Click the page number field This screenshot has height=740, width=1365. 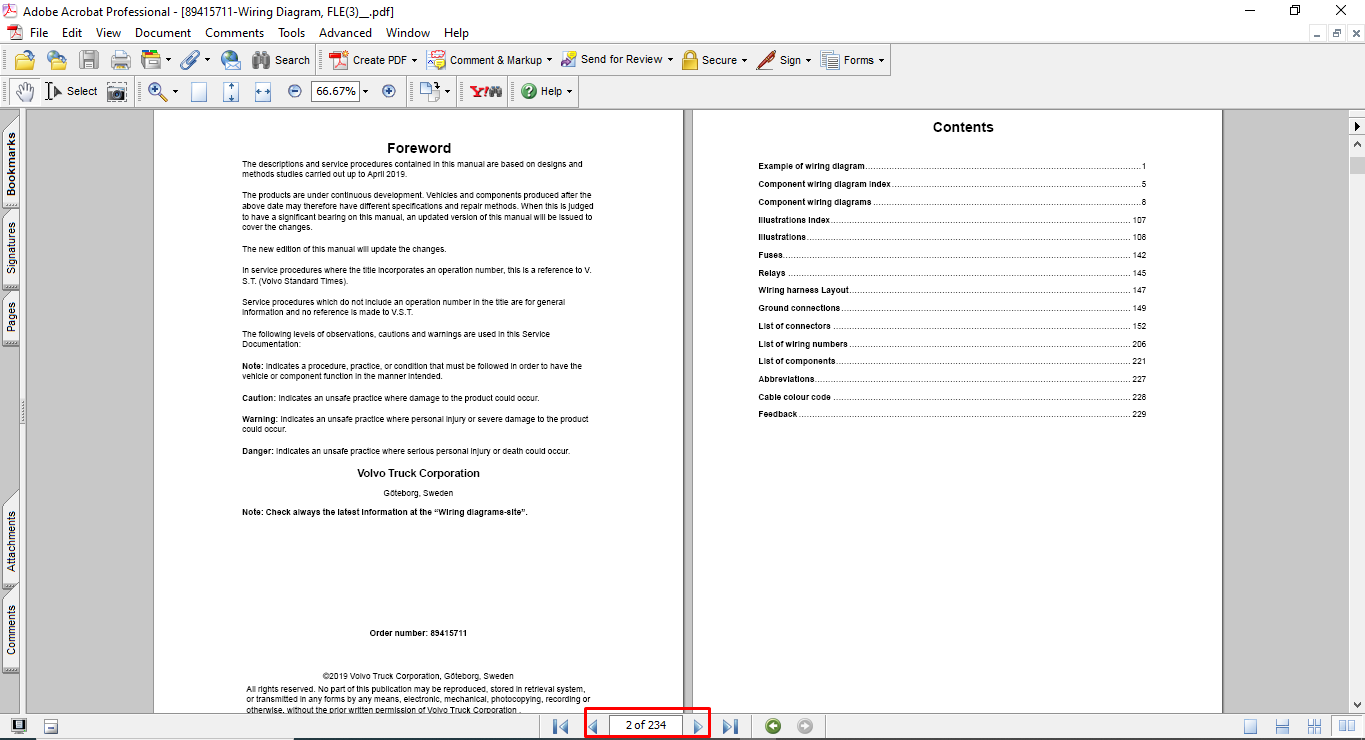pyautogui.click(x=645, y=725)
